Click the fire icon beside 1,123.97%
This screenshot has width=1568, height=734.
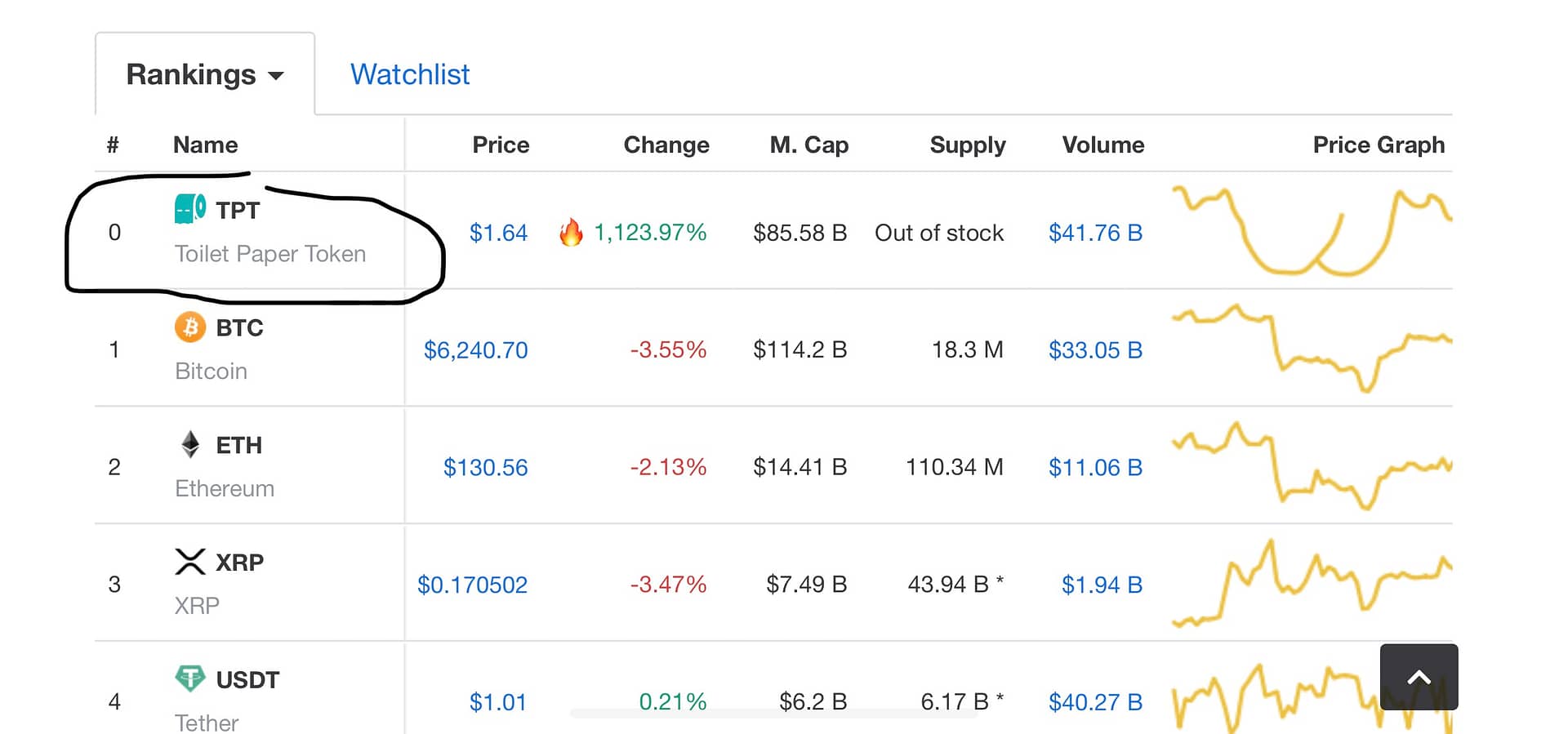click(571, 233)
